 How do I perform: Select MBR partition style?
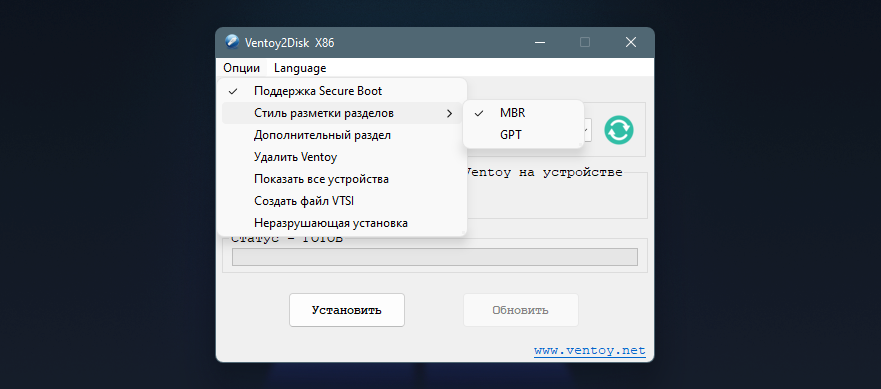523,113
